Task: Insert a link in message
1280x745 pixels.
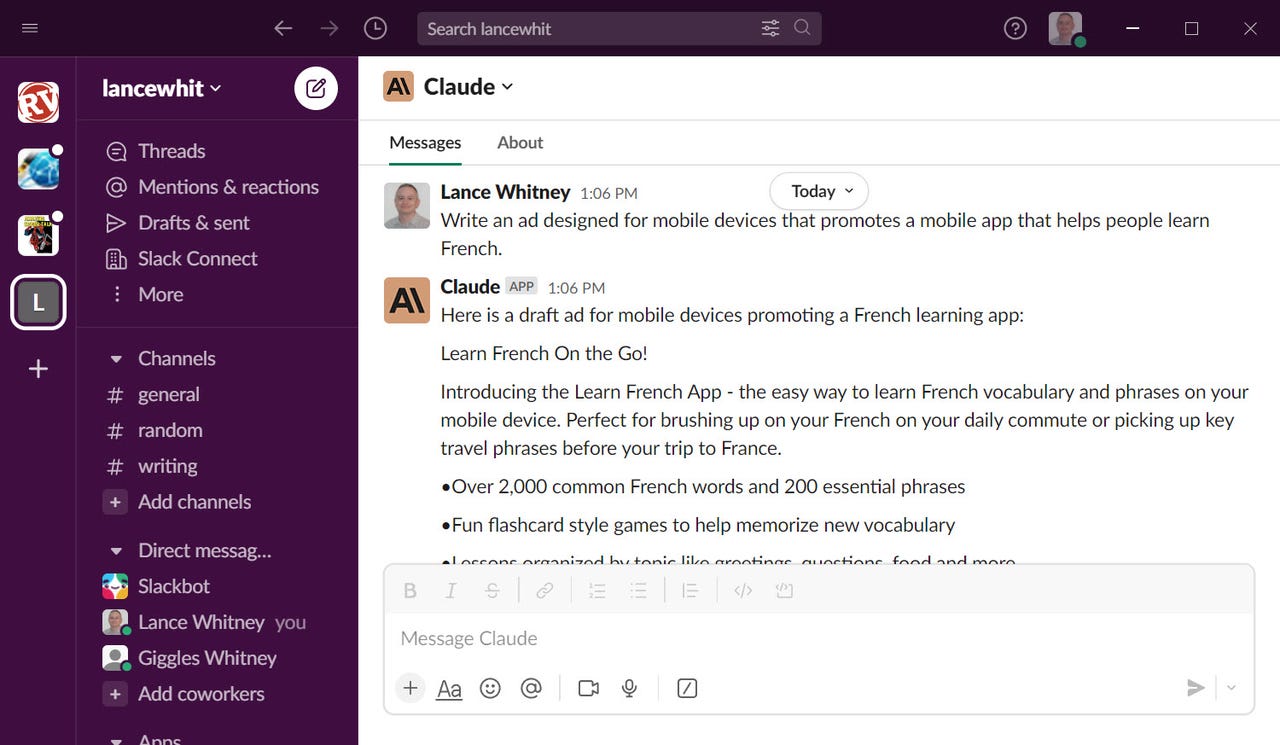Action: 544,591
